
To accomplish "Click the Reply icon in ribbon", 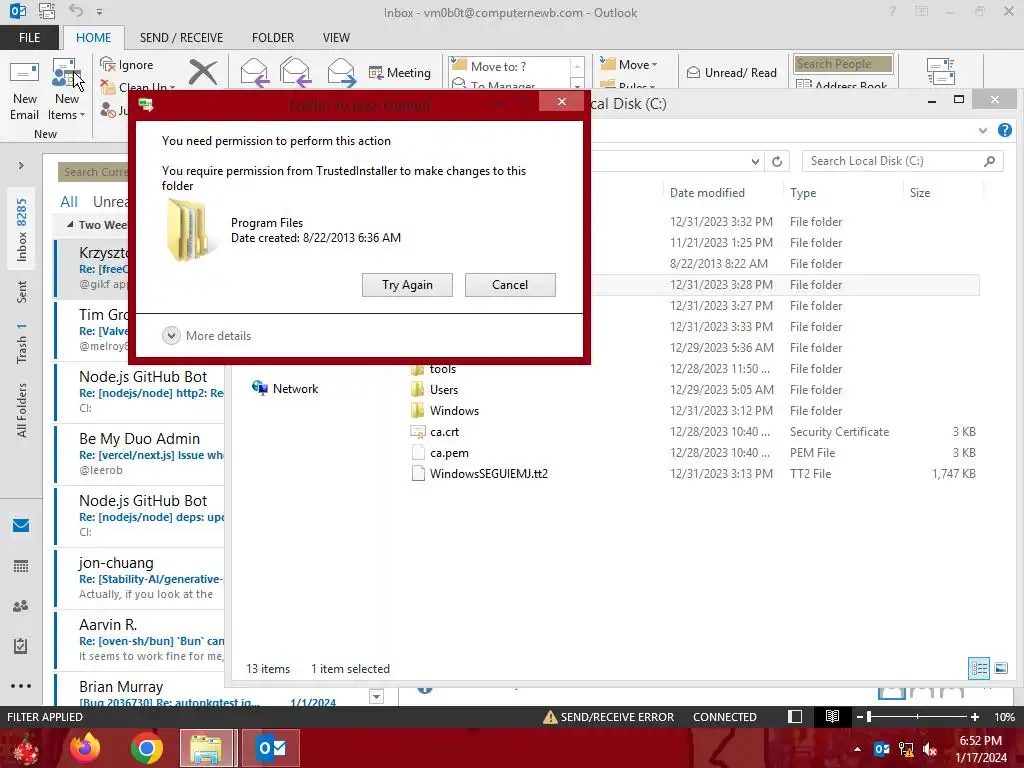I will click(254, 72).
